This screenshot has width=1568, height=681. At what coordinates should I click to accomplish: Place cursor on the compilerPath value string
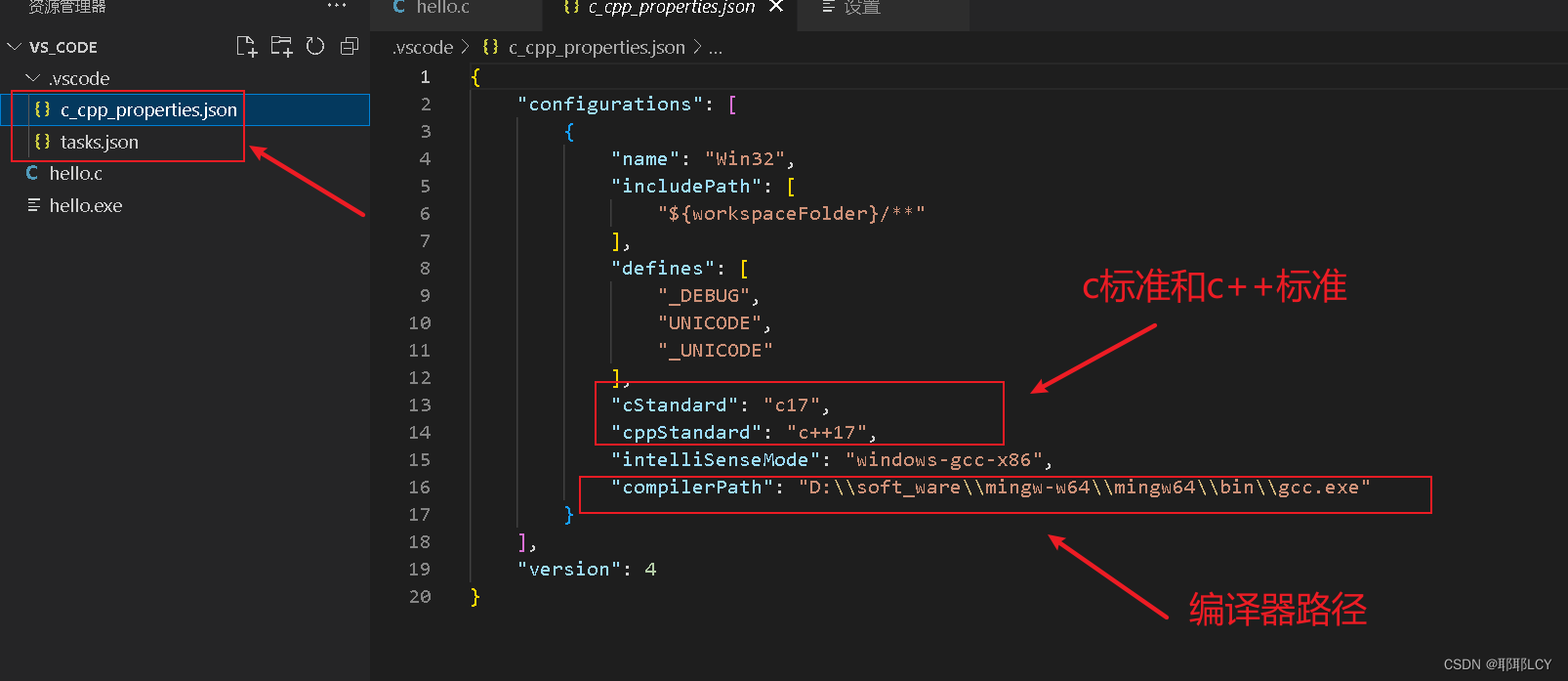pos(1084,487)
